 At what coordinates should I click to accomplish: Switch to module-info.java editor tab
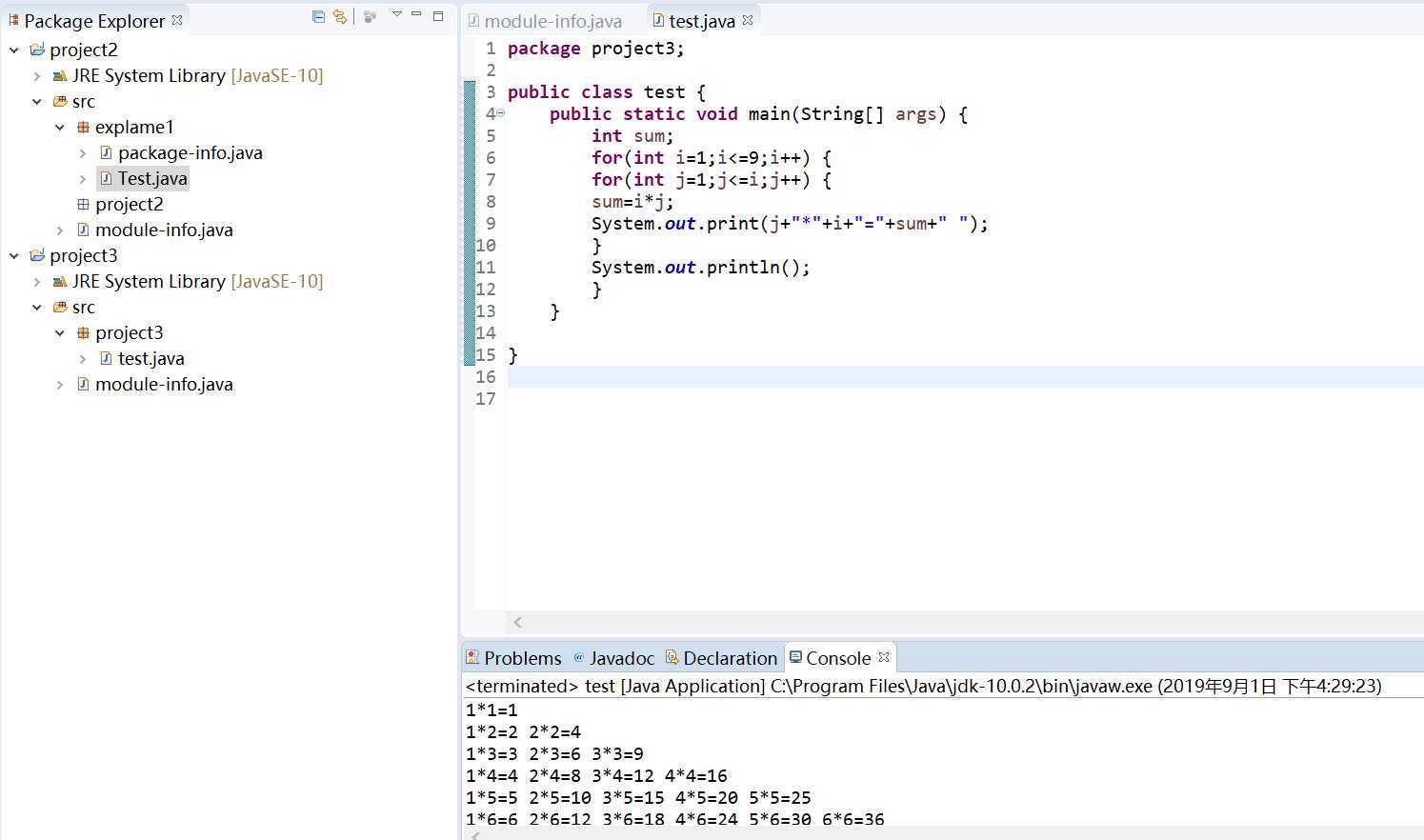pyautogui.click(x=552, y=20)
